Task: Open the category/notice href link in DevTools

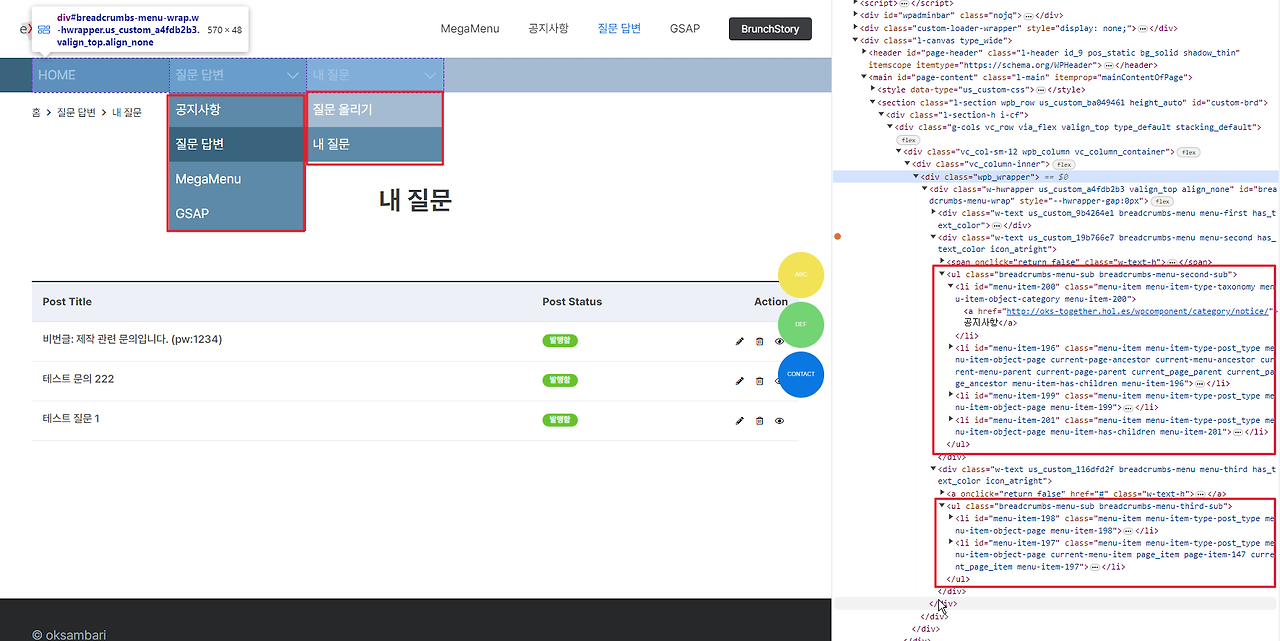Action: pyautogui.click(x=1140, y=311)
